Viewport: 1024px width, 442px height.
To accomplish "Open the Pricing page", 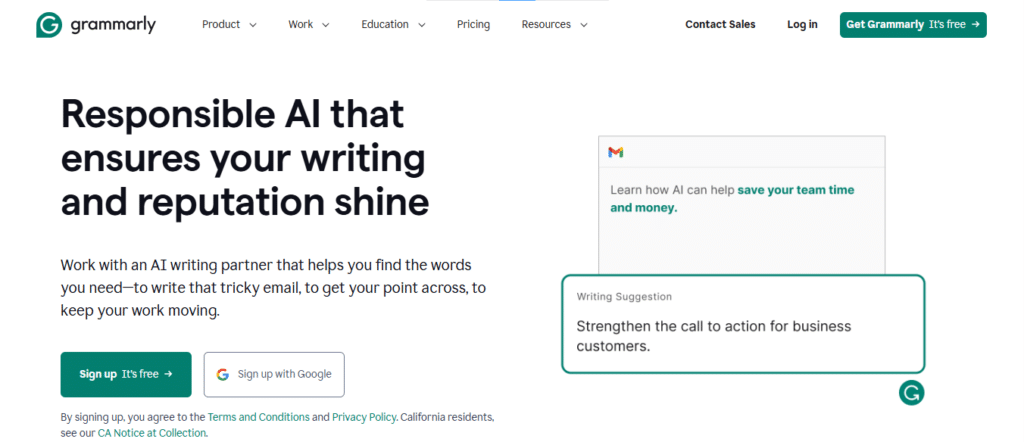I will 473,25.
